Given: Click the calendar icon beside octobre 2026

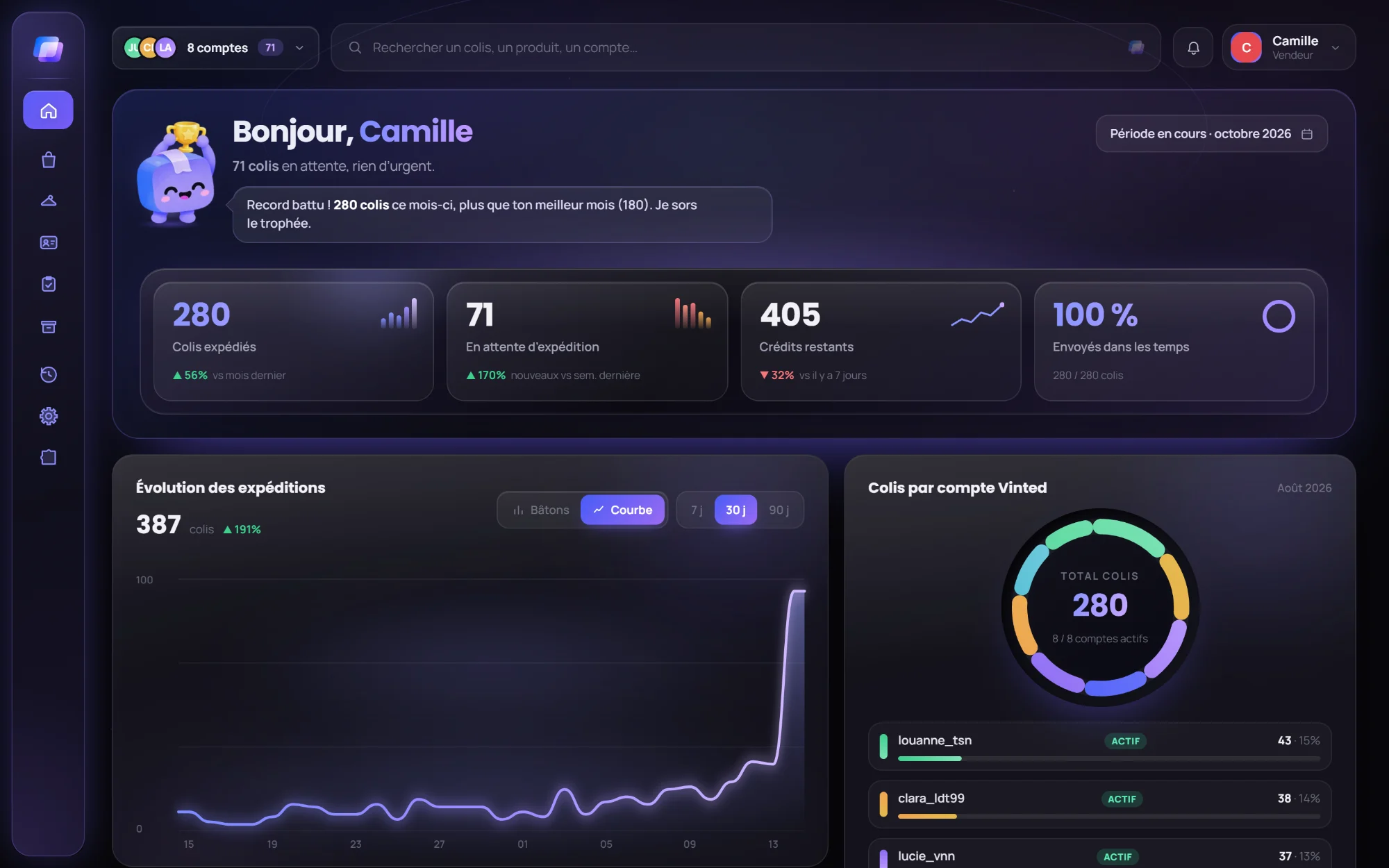Looking at the screenshot, I should pyautogui.click(x=1307, y=134).
